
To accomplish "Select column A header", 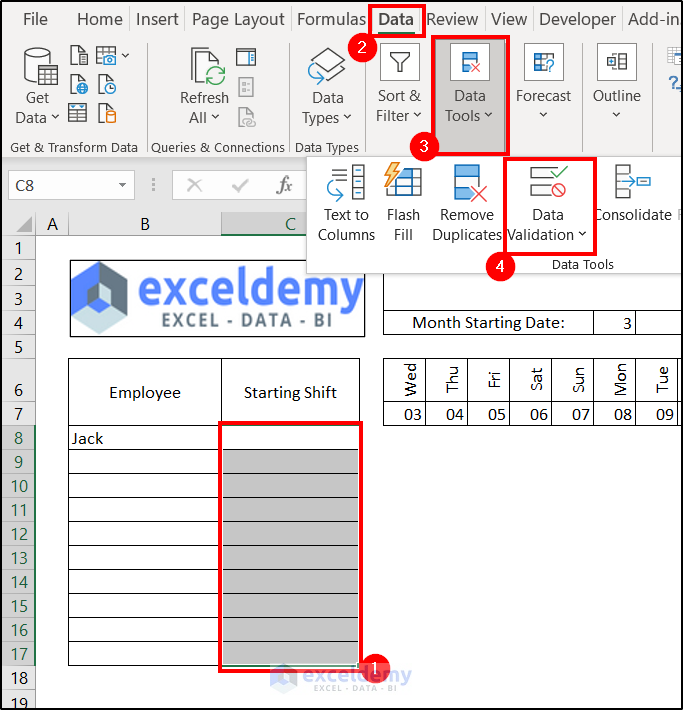I will click(52, 224).
